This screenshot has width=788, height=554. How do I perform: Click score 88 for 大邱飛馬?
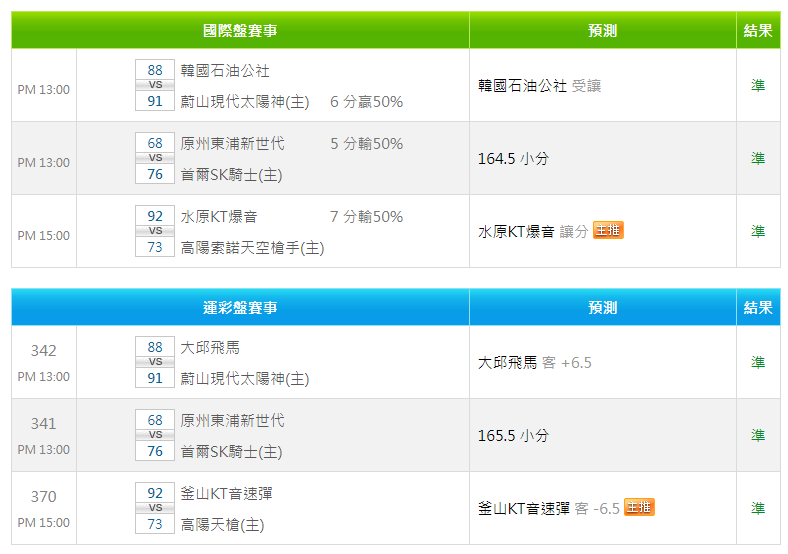[x=155, y=347]
